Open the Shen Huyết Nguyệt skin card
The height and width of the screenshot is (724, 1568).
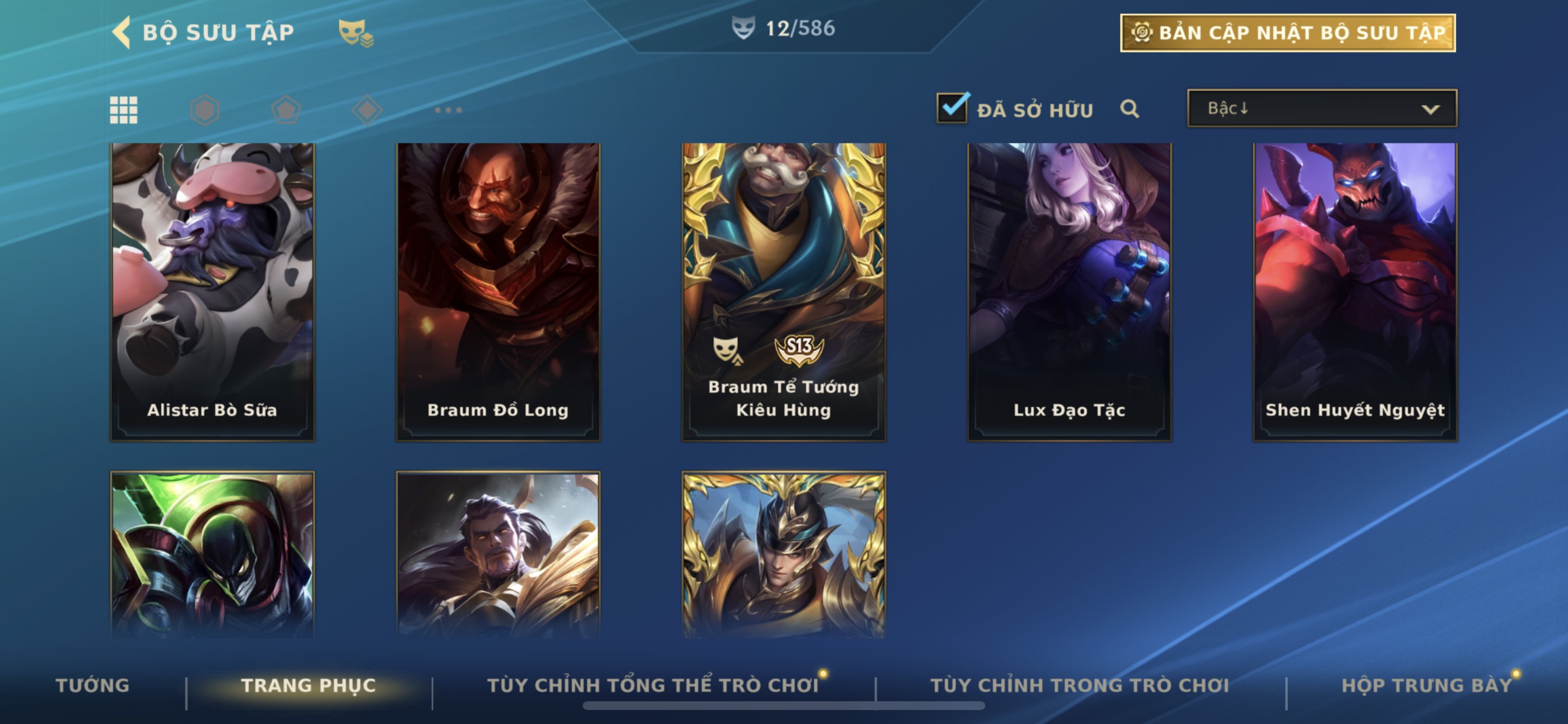pos(1355,291)
